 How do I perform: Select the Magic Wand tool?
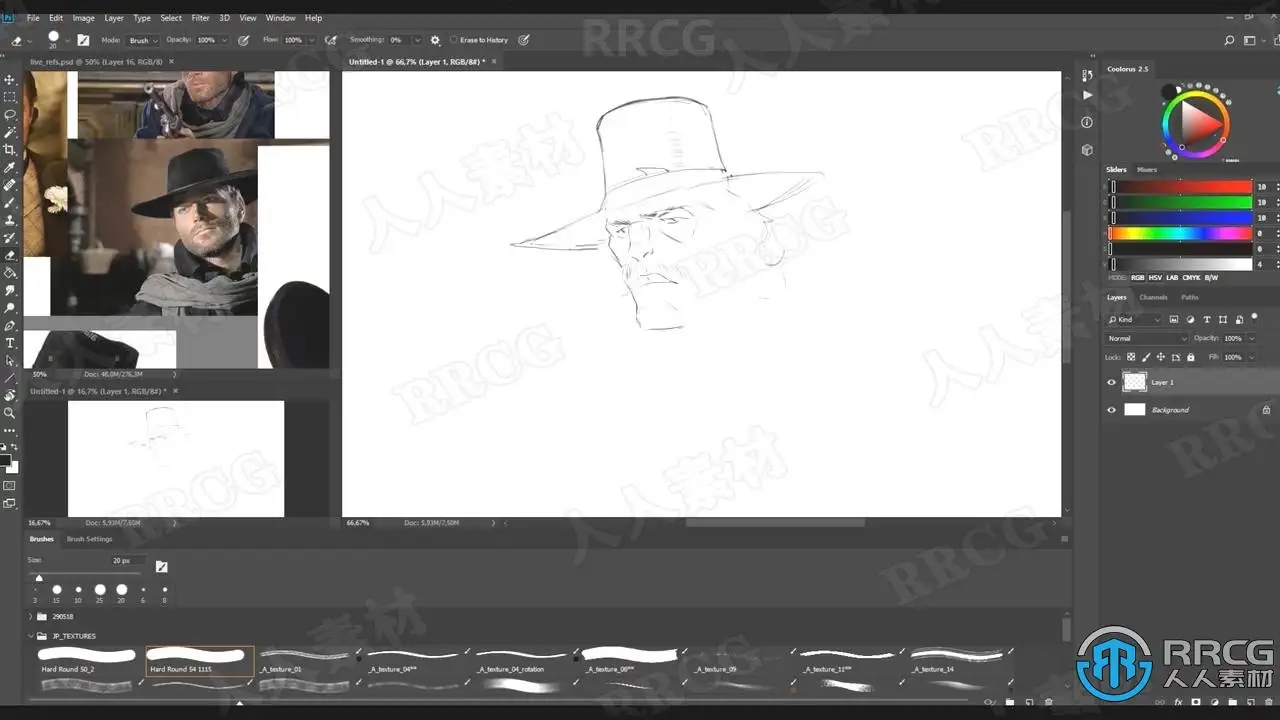pyautogui.click(x=10, y=132)
